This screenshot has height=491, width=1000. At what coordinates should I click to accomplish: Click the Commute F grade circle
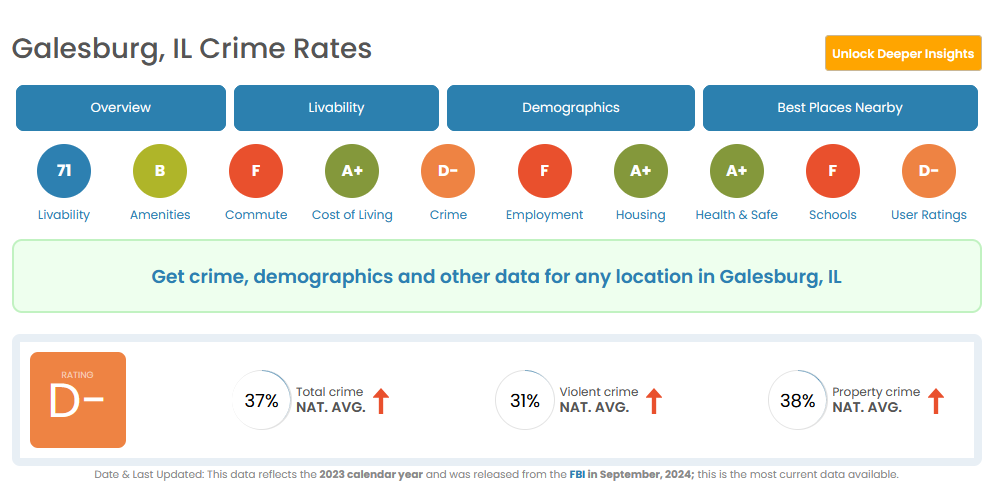(x=256, y=171)
